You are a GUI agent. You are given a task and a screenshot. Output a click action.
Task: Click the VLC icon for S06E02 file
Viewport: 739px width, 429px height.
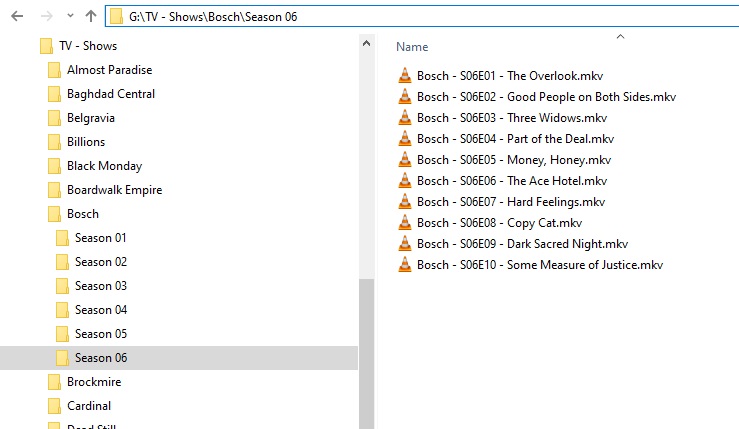click(404, 97)
